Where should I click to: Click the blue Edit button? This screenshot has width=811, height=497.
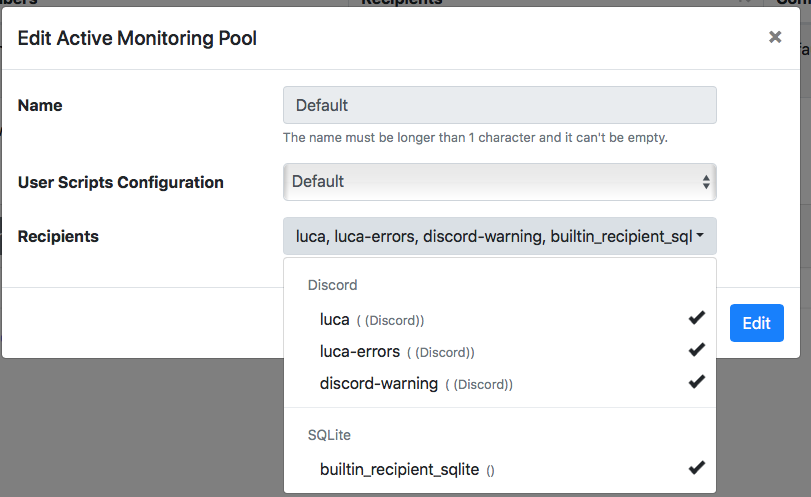coord(756,323)
